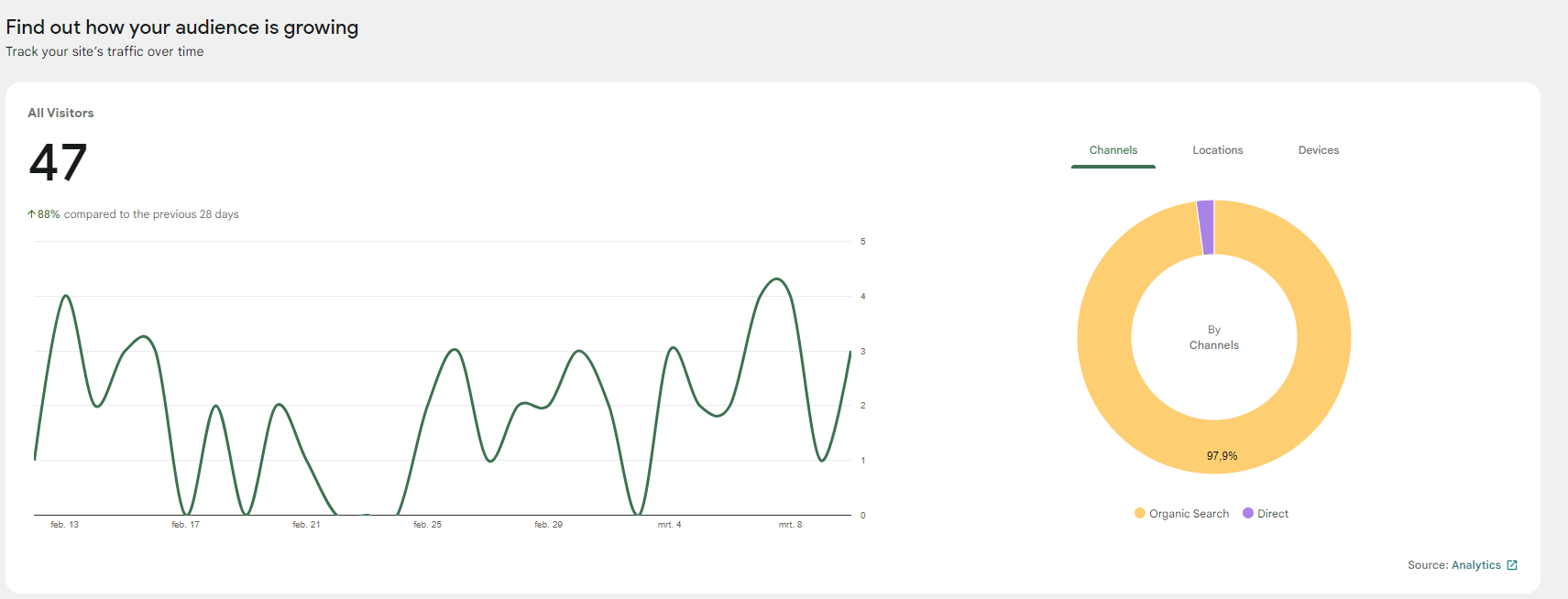
Task: Select the mrt. 8 marker on the x-axis
Action: point(790,525)
